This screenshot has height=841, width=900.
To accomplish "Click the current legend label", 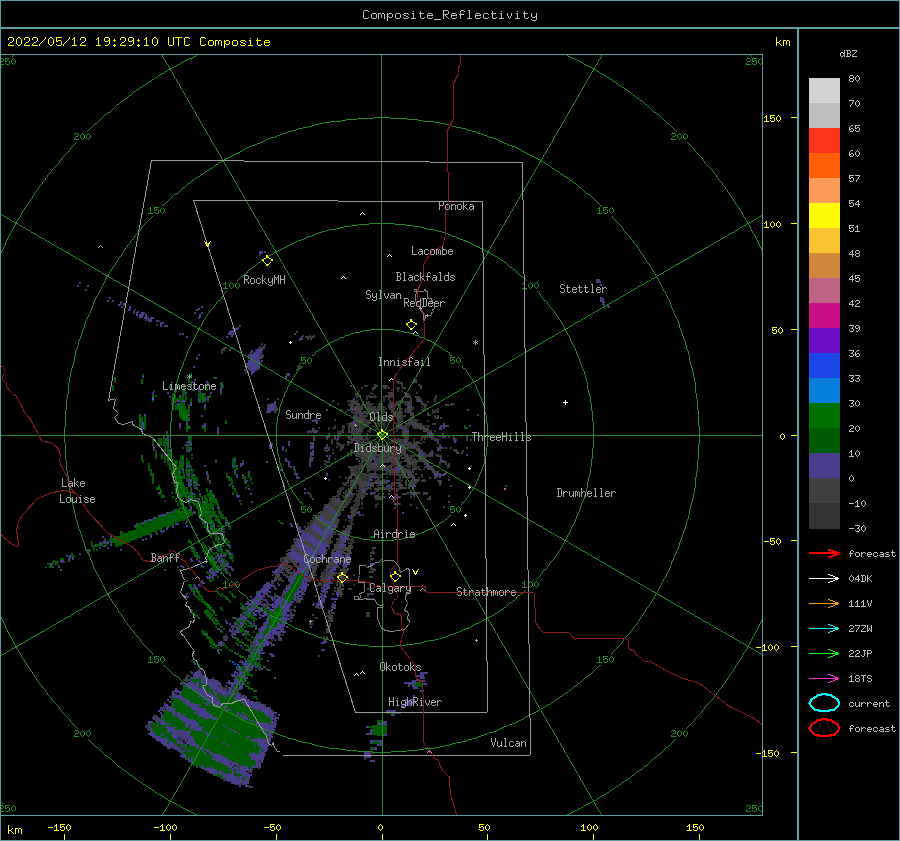I will (868, 704).
